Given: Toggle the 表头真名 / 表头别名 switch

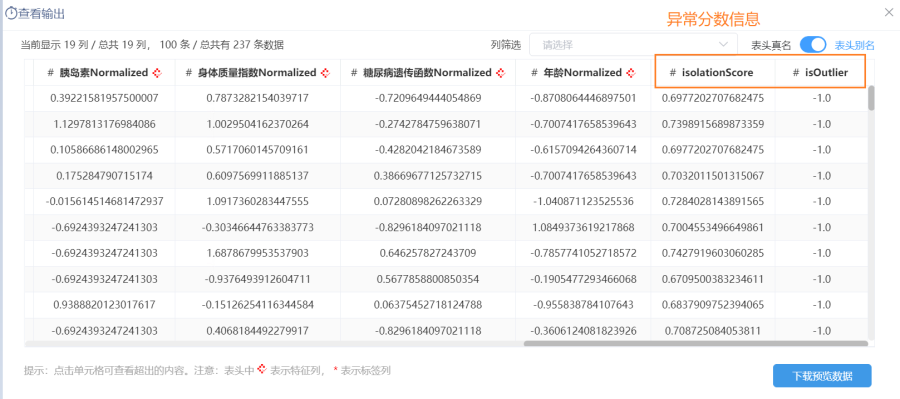Looking at the screenshot, I should tap(813, 45).
